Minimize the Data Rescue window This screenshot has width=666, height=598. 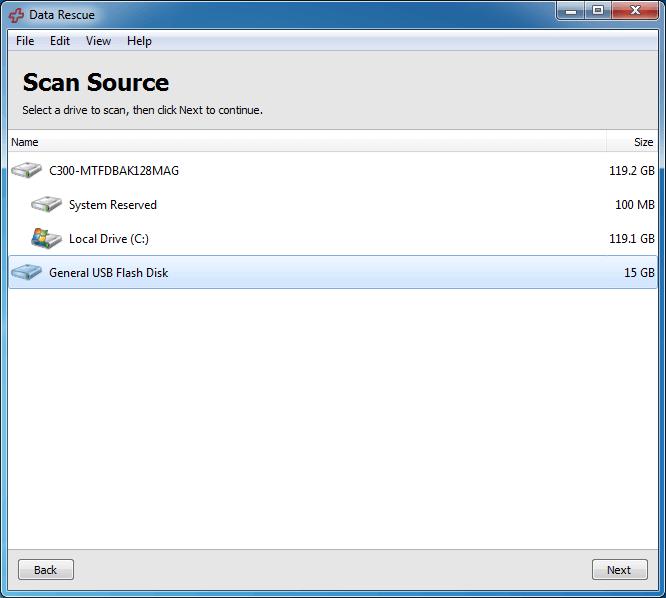point(571,11)
